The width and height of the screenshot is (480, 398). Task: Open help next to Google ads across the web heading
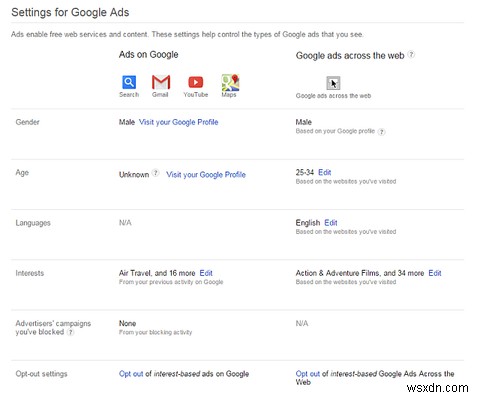[412, 54]
